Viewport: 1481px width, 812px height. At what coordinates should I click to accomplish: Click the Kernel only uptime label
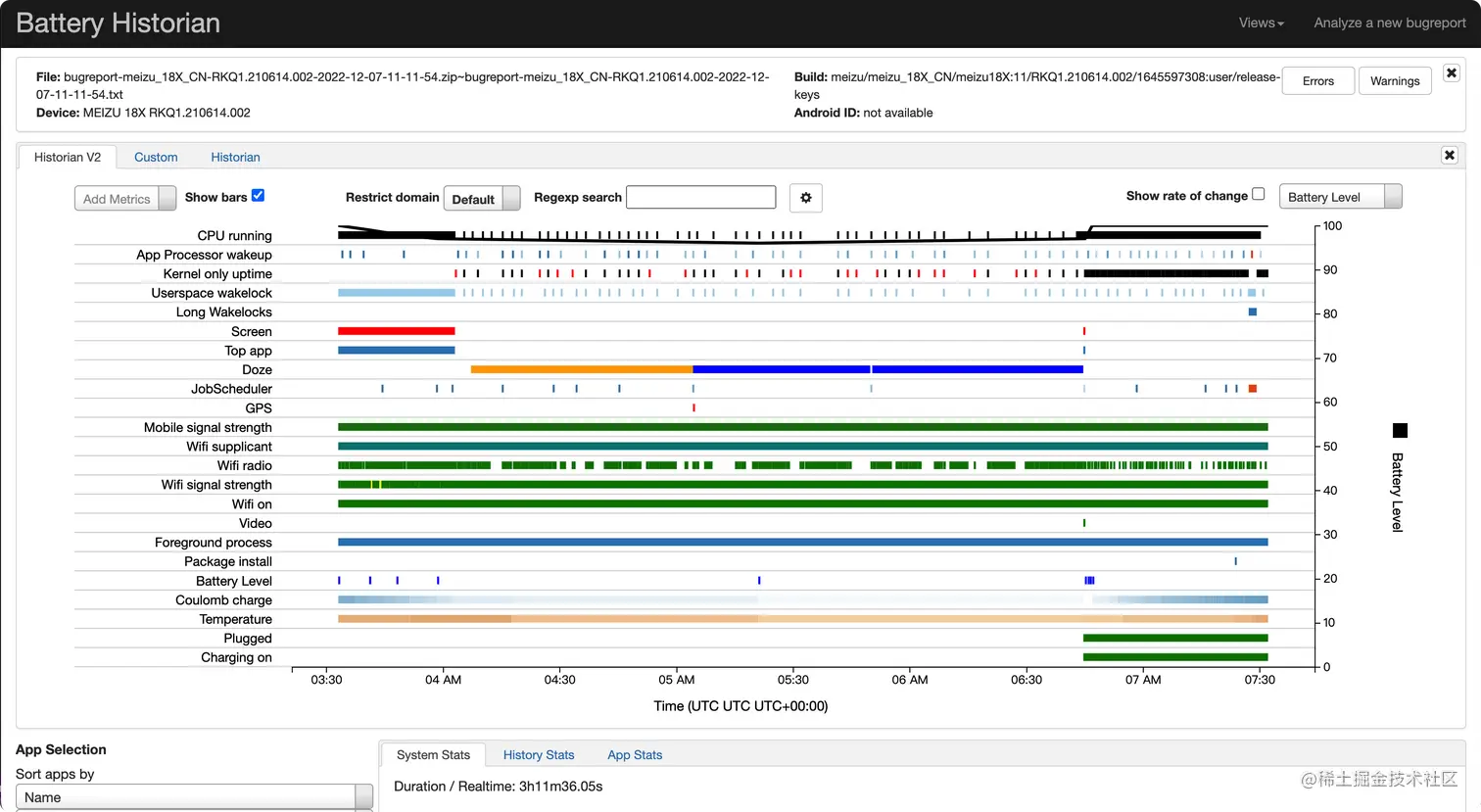click(x=217, y=274)
